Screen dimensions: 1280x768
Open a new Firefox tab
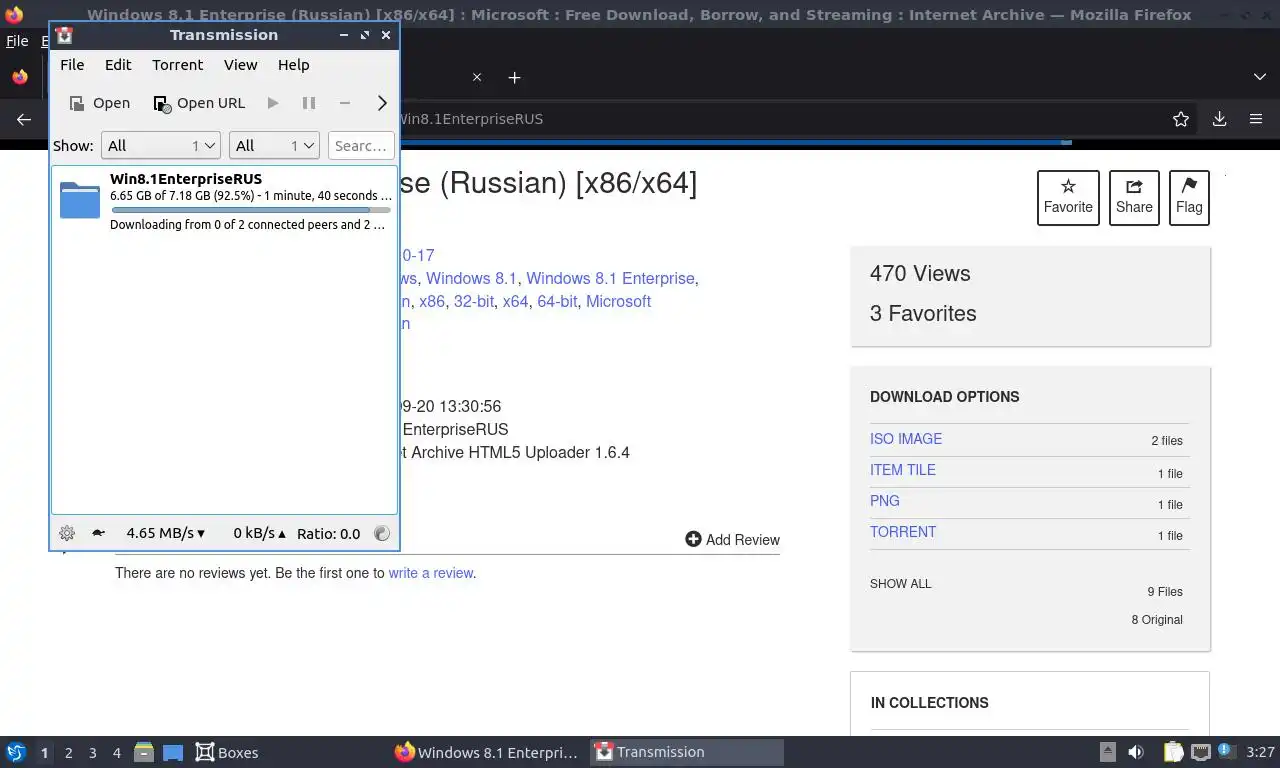pos(514,77)
